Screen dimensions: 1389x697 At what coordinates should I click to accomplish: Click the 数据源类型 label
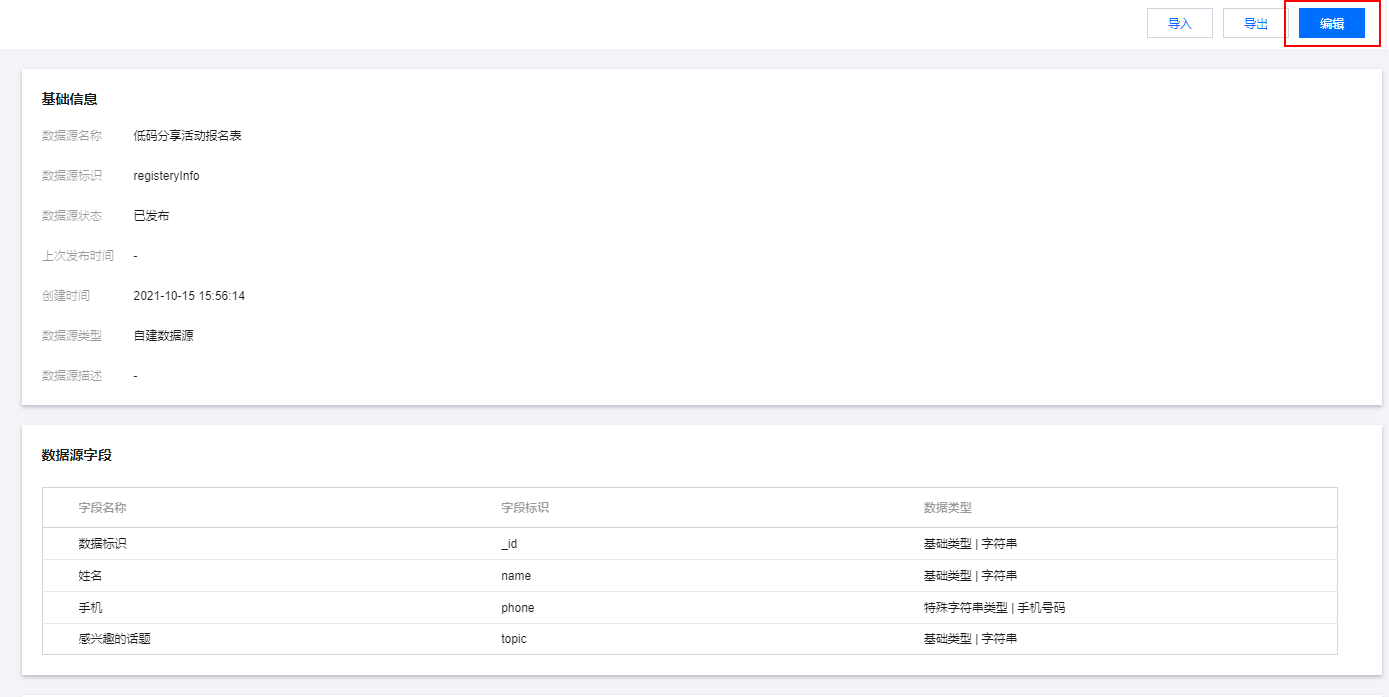72,335
